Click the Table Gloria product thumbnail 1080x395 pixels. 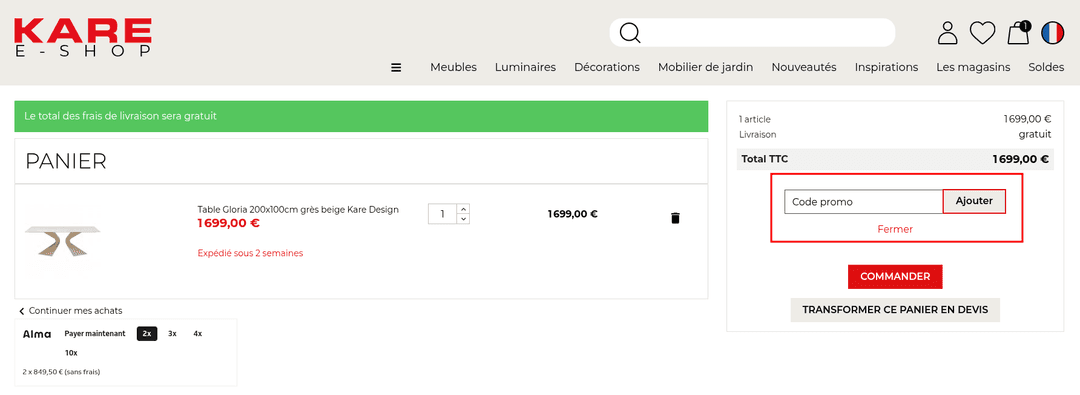(63, 241)
